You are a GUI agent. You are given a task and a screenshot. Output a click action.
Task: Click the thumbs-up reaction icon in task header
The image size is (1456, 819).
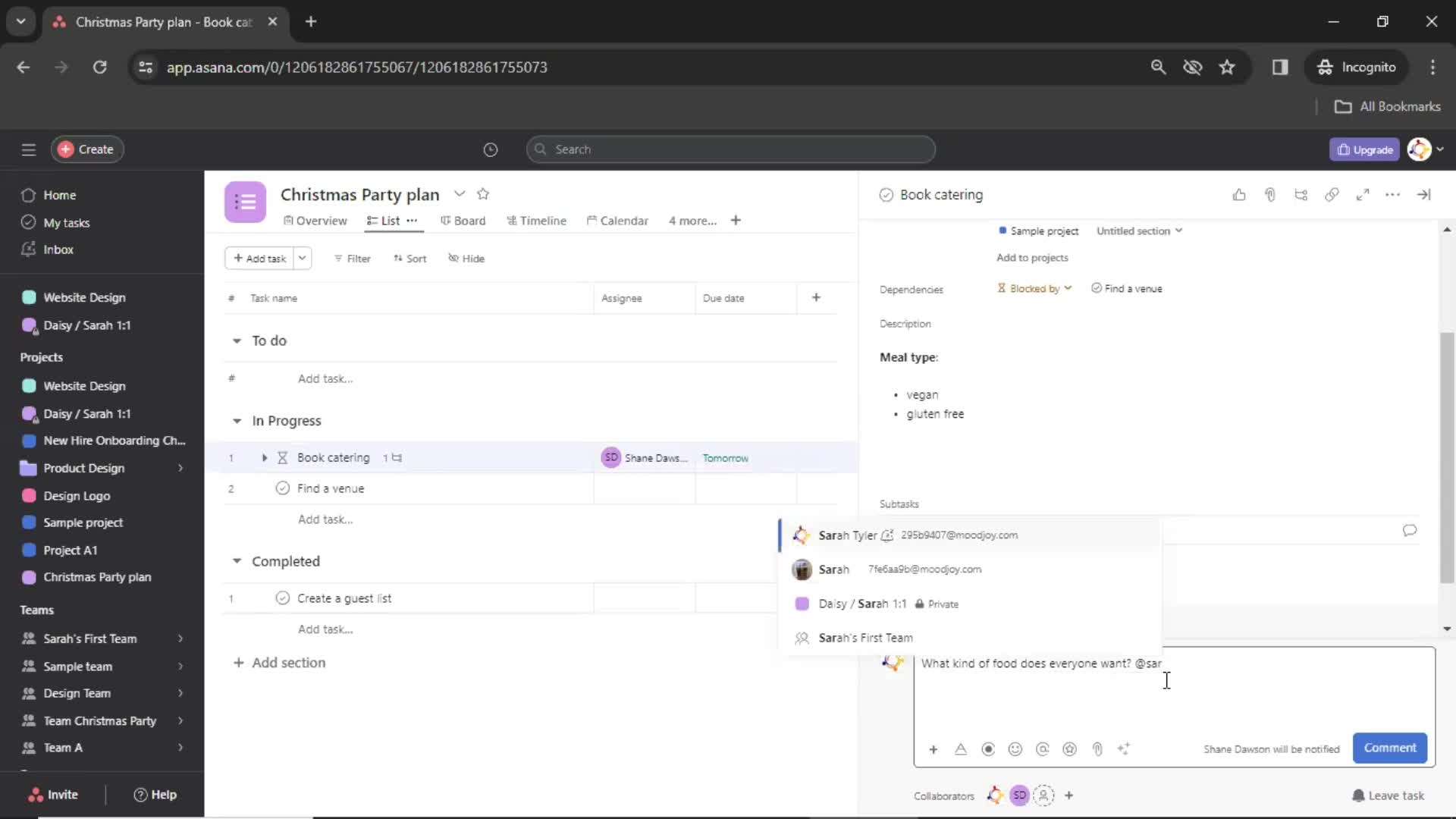(x=1240, y=195)
